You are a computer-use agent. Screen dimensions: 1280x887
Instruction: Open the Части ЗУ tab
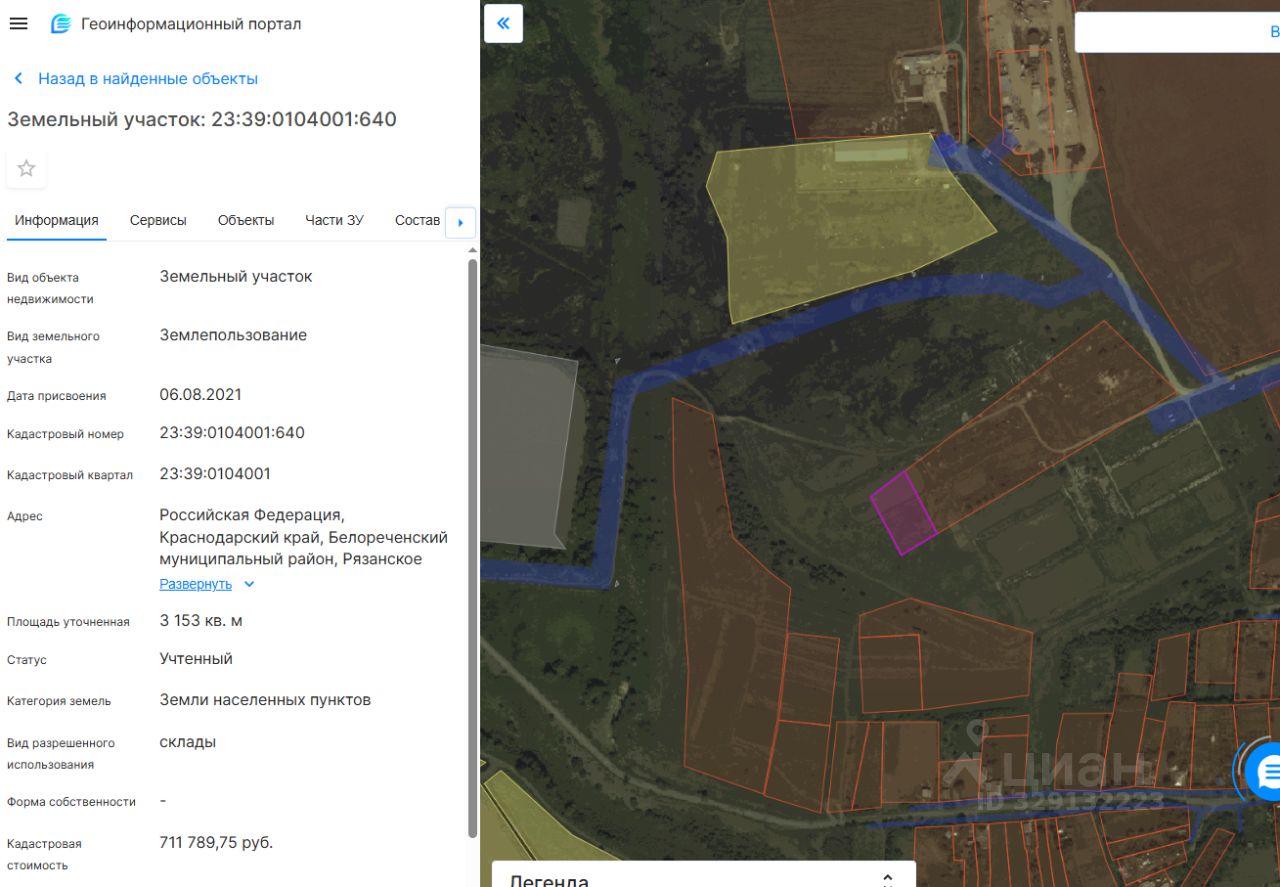334,220
